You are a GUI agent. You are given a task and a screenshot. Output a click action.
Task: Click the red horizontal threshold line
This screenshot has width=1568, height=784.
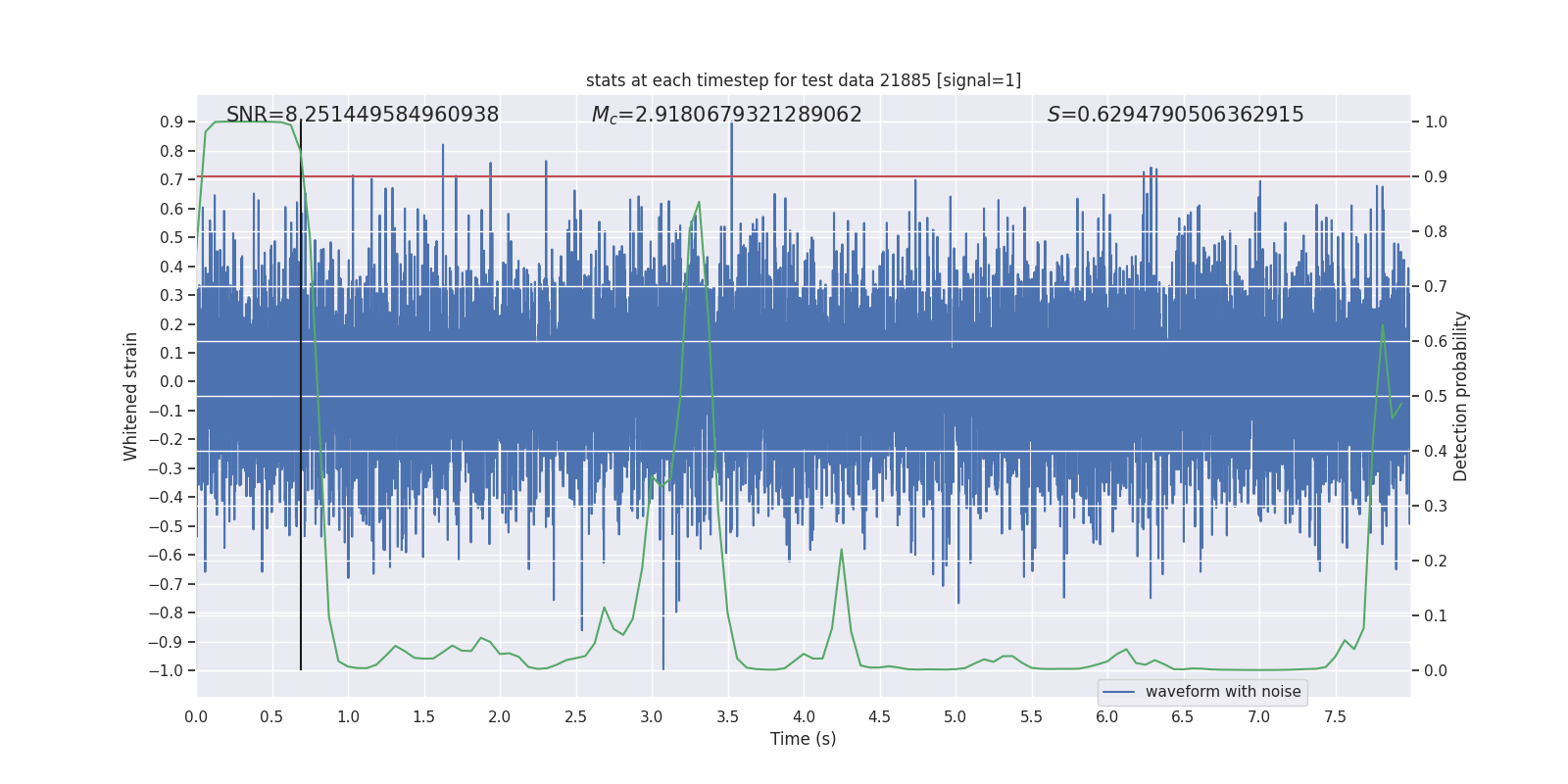click(804, 176)
